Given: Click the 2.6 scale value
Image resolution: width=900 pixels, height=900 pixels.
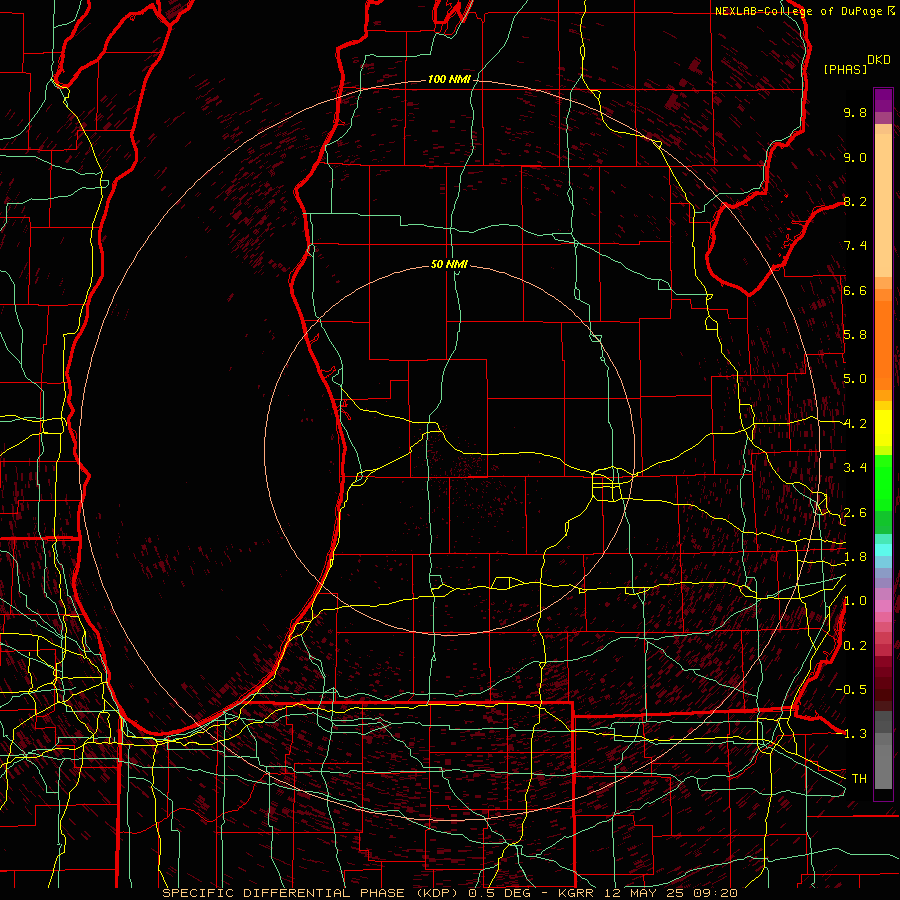Looking at the screenshot, I should (x=855, y=513).
